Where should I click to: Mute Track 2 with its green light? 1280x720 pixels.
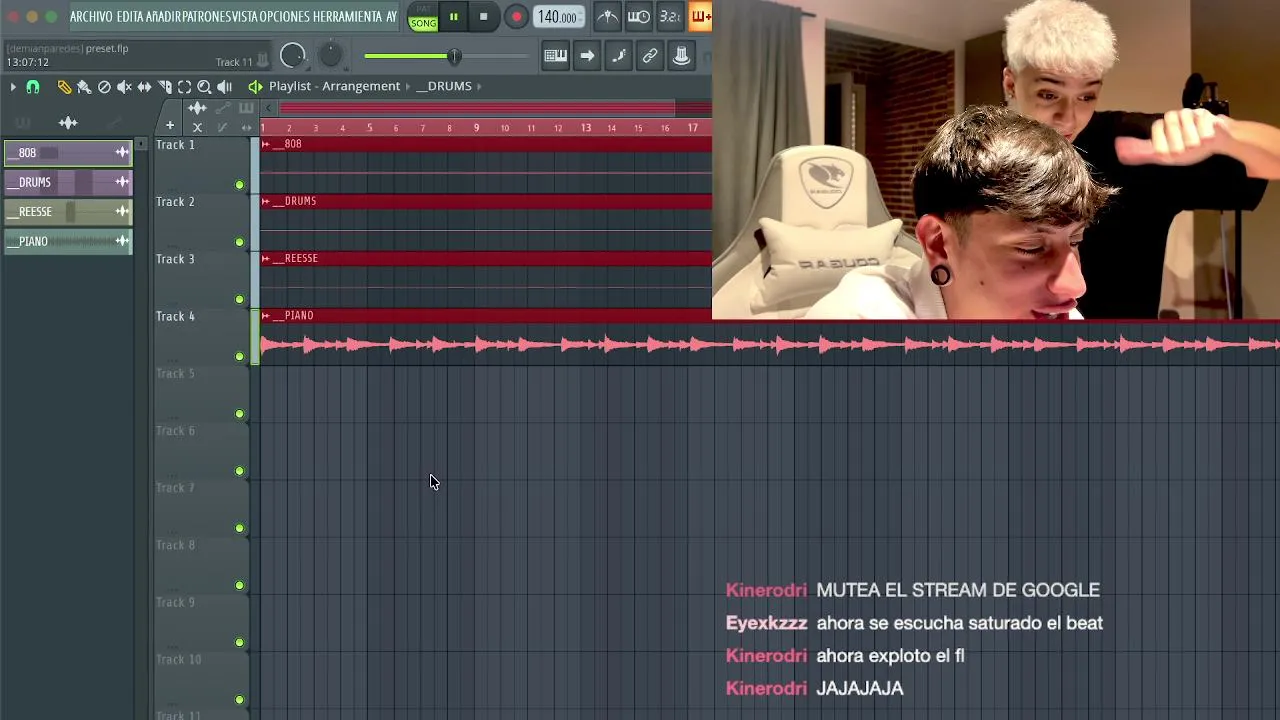pyautogui.click(x=239, y=242)
